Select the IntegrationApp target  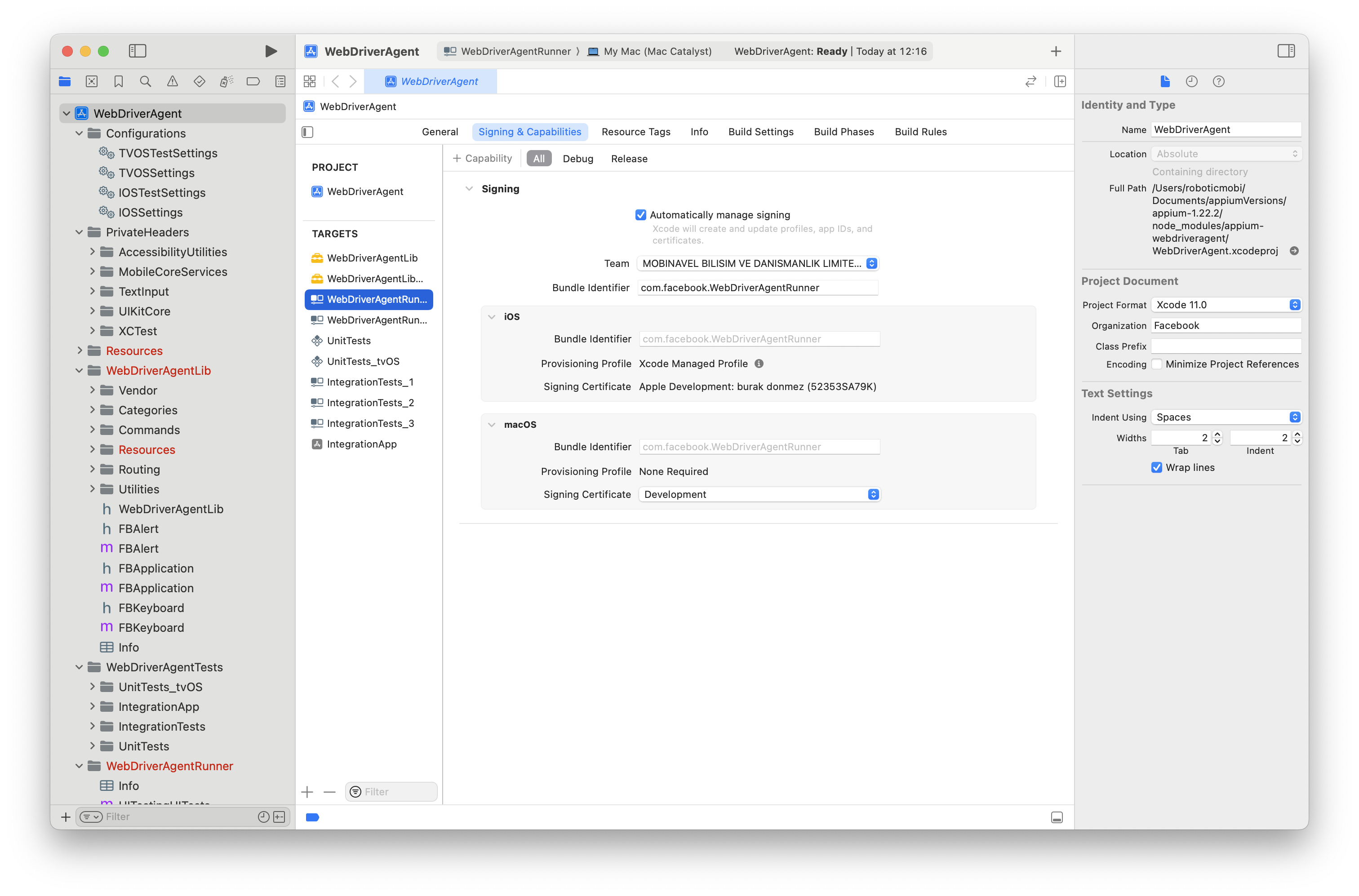tap(369, 444)
